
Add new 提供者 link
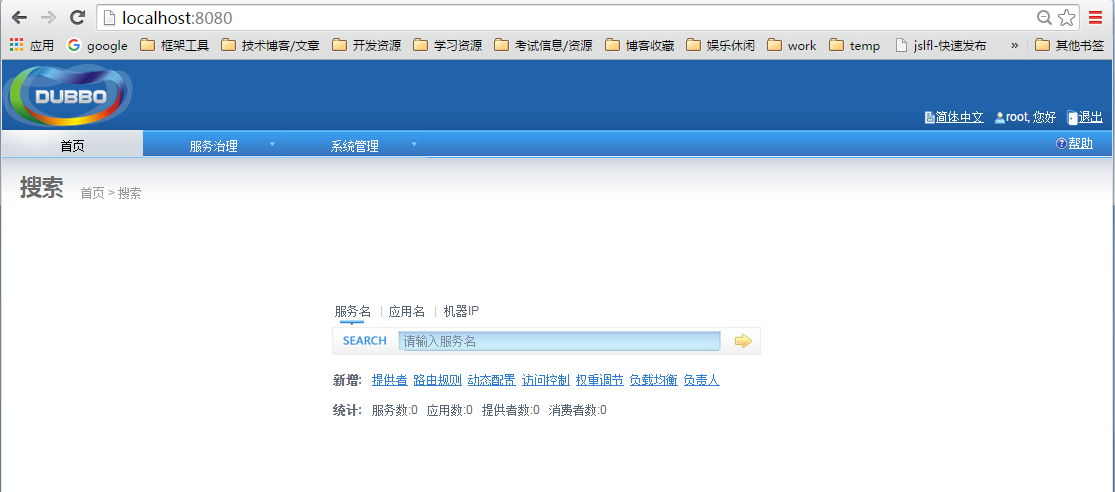coord(390,380)
